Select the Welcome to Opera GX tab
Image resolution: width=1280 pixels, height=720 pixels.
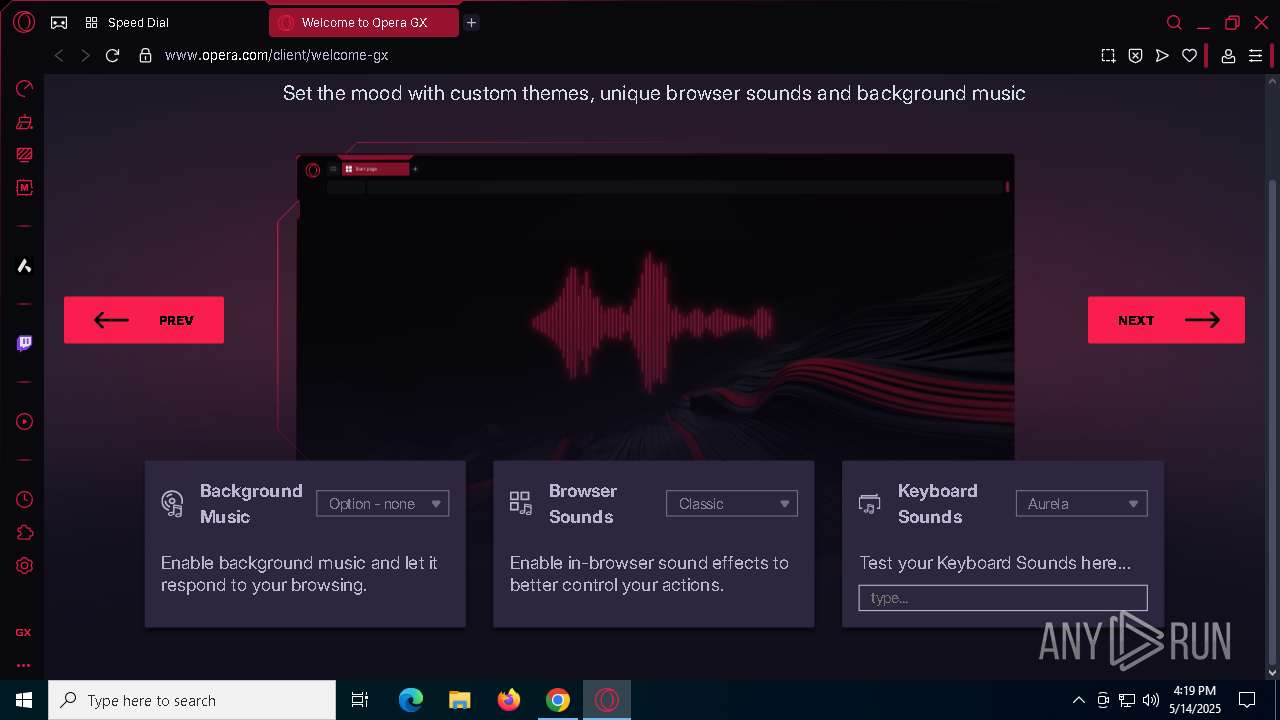tap(364, 22)
